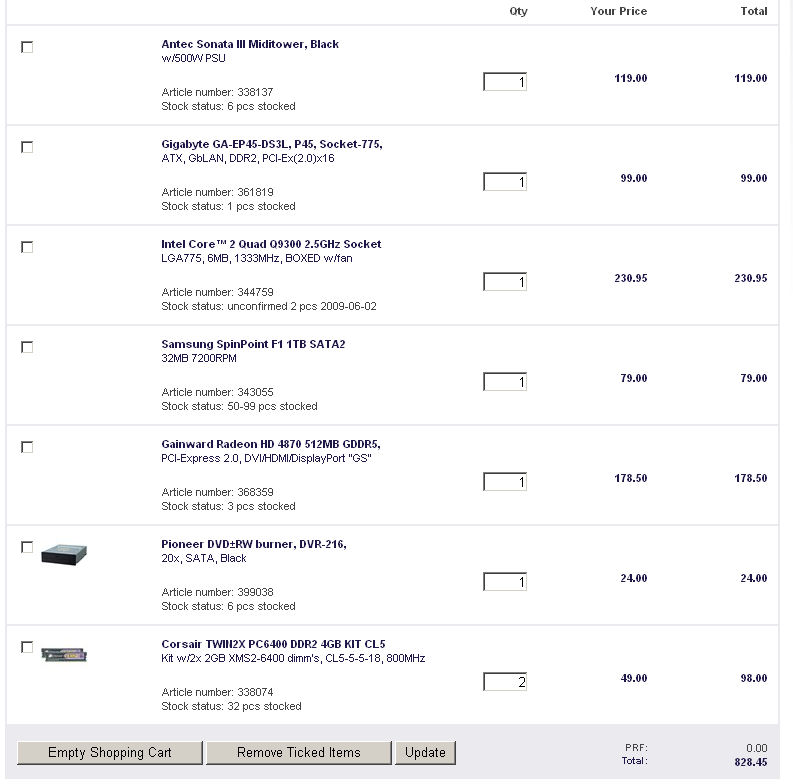Viewport: 793px width, 784px height.
Task: Click the Corsair memory quantity field
Action: coord(505,682)
